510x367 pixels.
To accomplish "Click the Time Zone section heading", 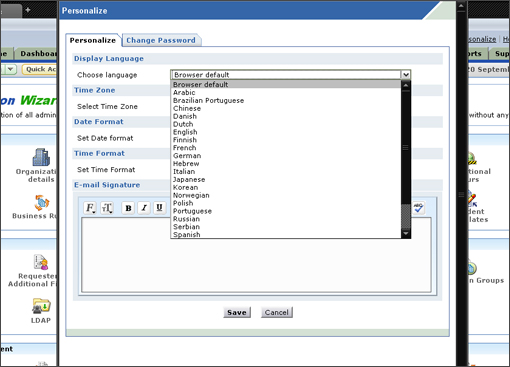I will click(x=95, y=90).
